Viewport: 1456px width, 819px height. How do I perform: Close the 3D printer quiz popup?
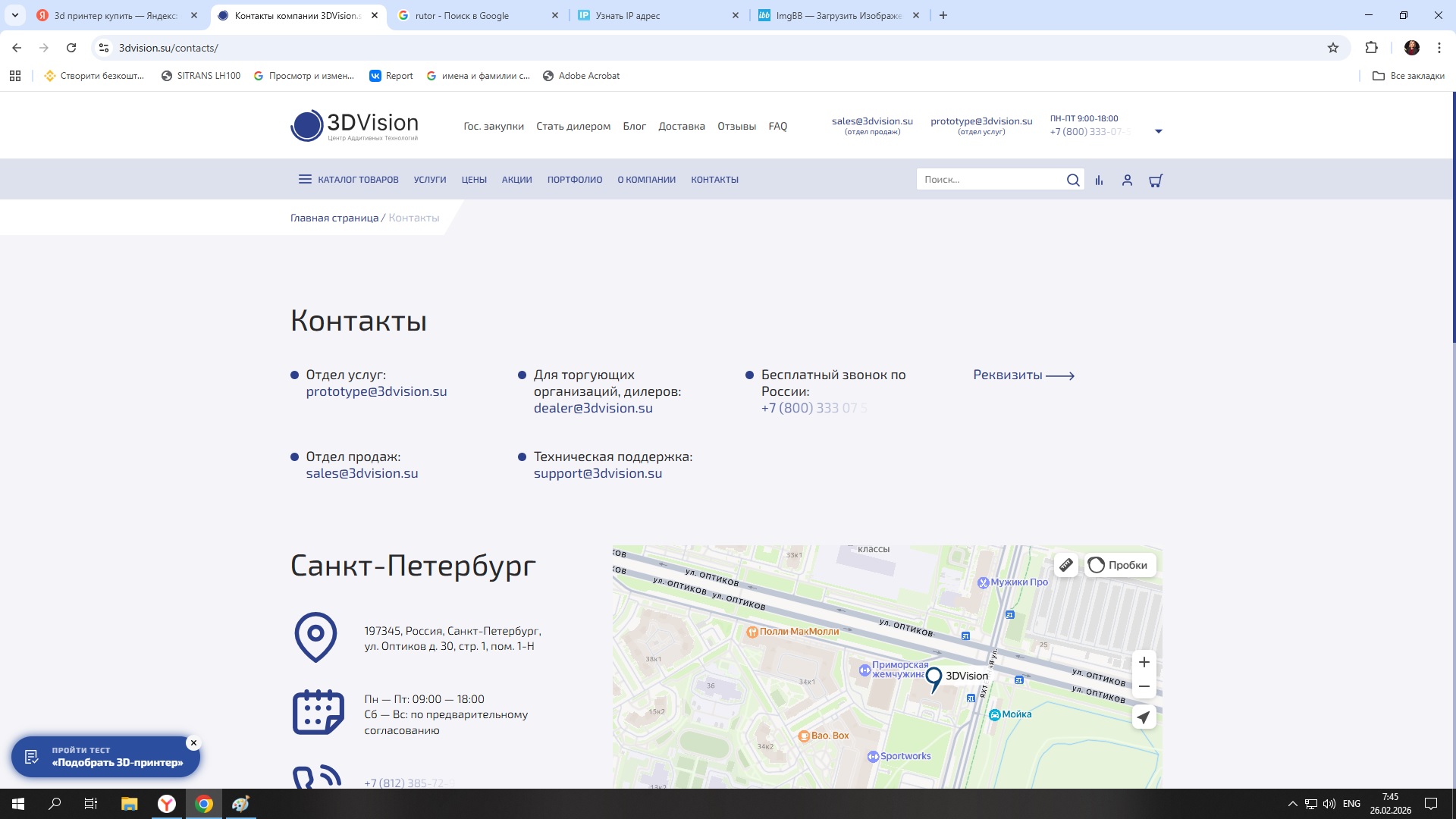click(x=193, y=743)
